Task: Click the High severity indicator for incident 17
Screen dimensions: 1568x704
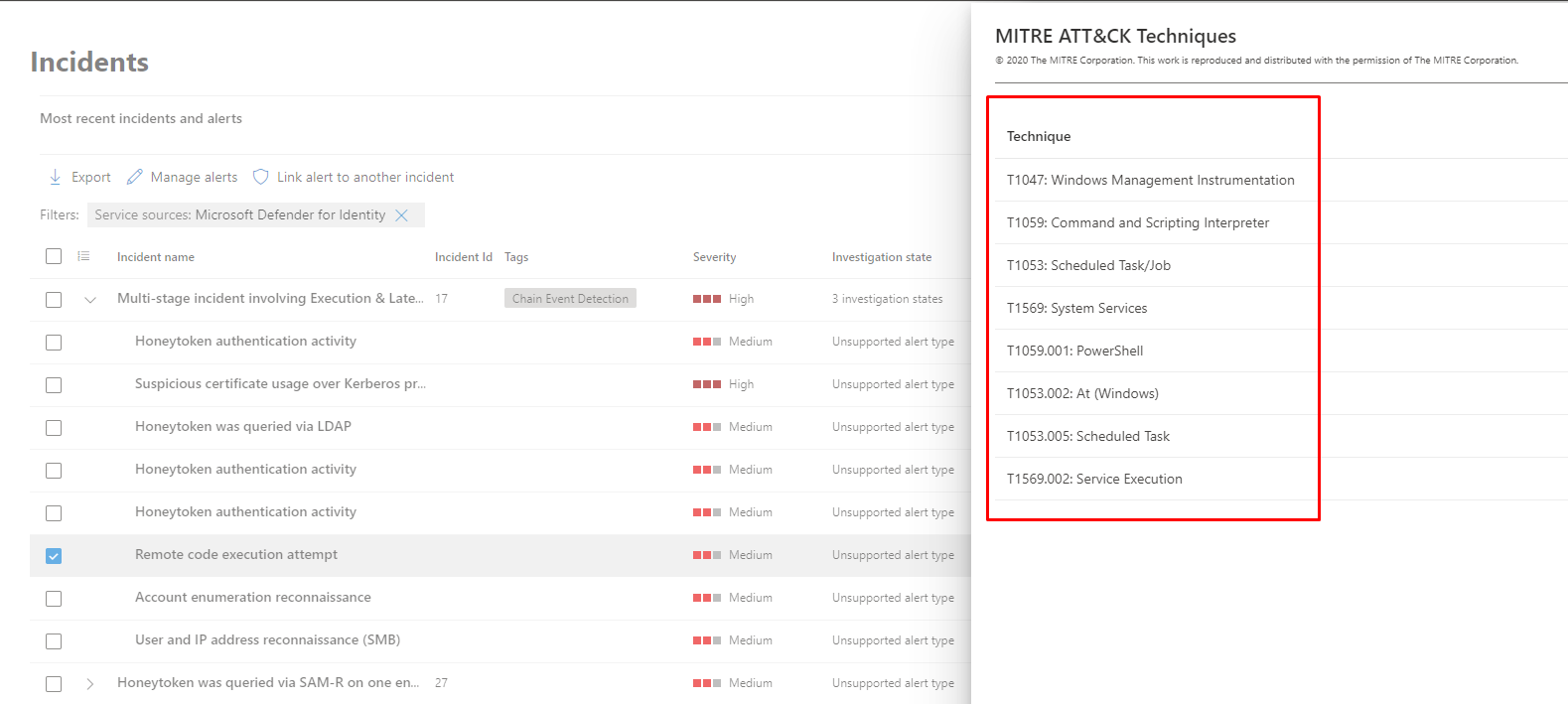Action: point(707,299)
